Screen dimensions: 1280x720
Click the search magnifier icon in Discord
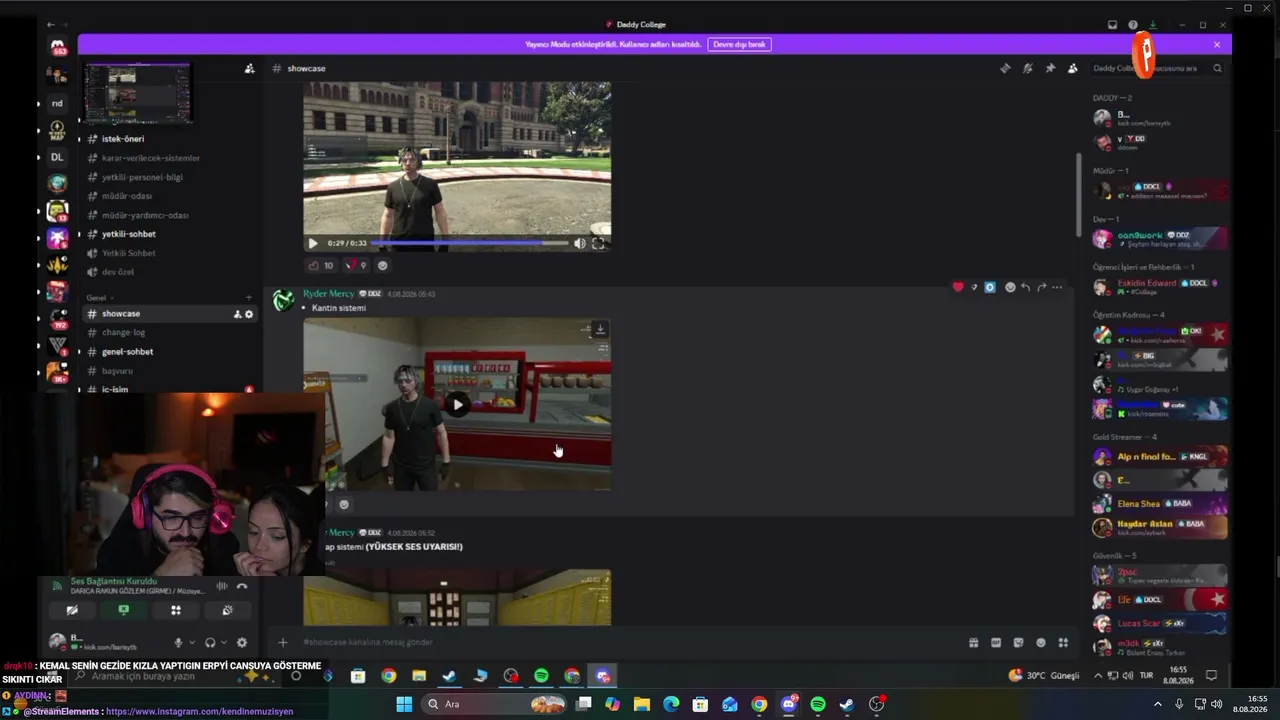1217,68
